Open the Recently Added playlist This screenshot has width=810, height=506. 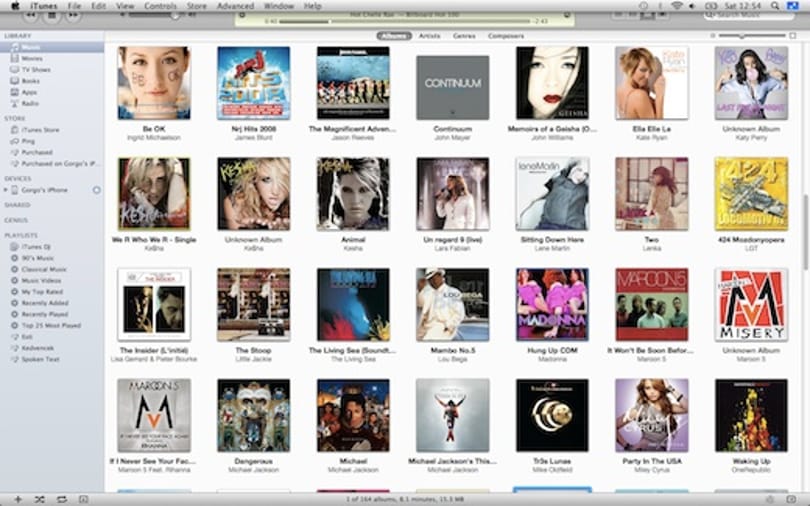coord(52,303)
